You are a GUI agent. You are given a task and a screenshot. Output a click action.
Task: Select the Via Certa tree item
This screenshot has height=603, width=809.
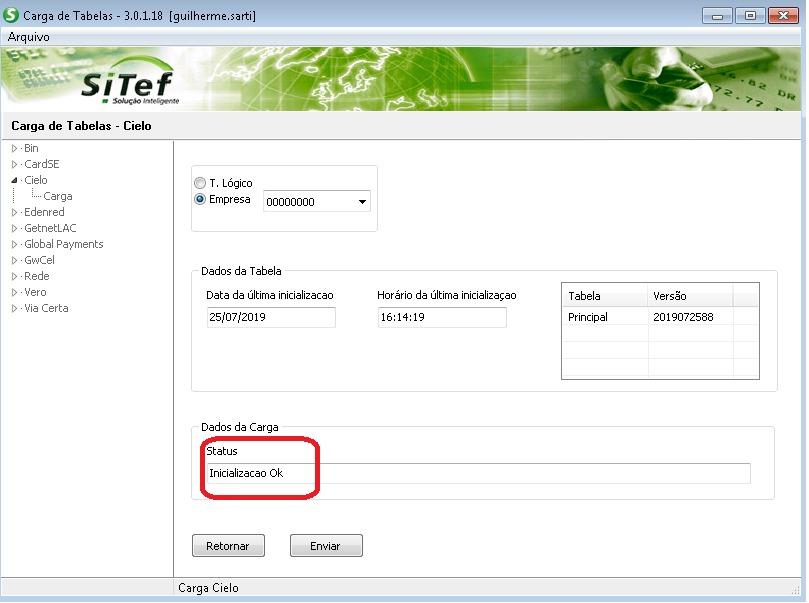click(46, 308)
